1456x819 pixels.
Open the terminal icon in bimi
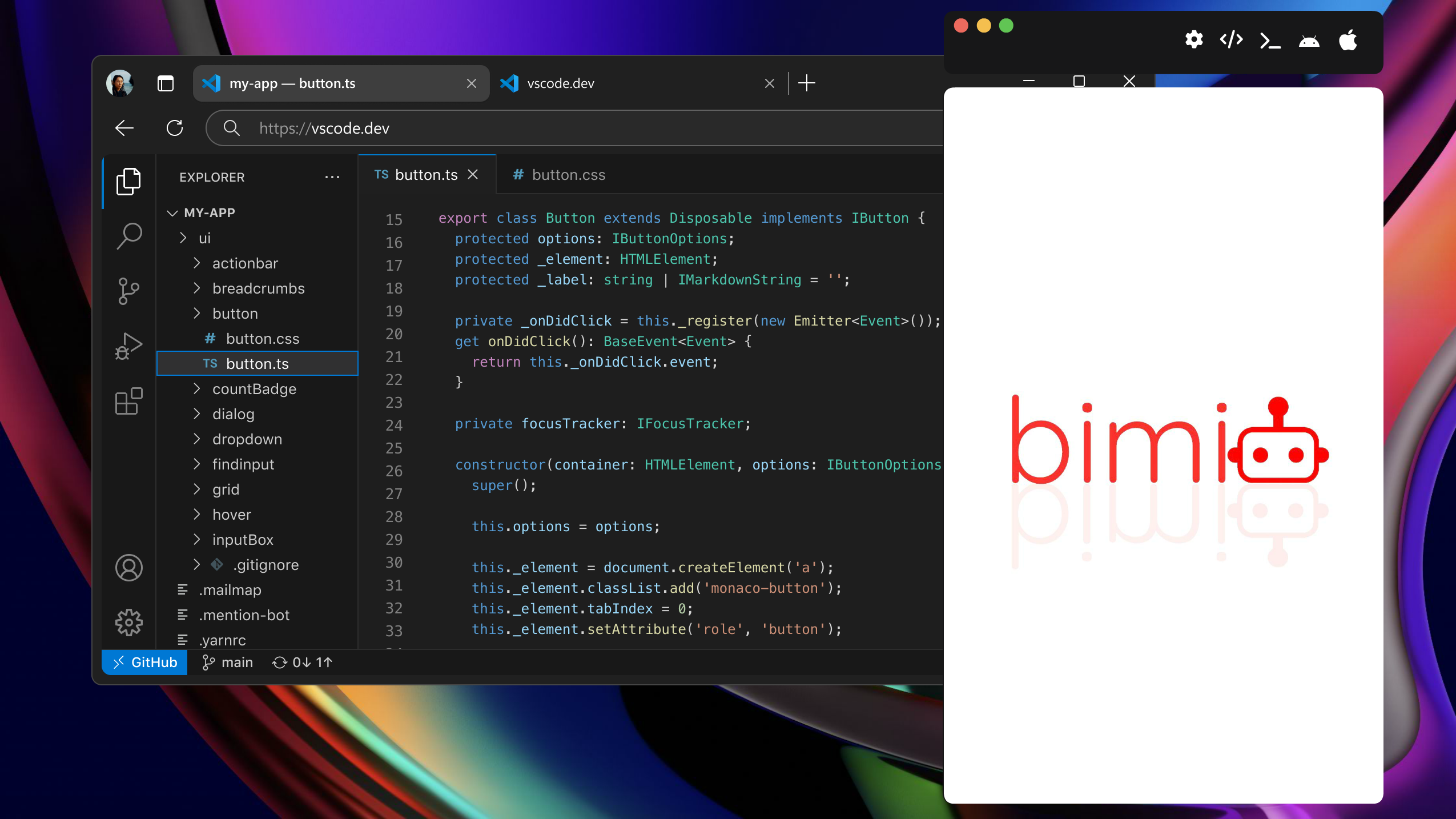(x=1270, y=41)
